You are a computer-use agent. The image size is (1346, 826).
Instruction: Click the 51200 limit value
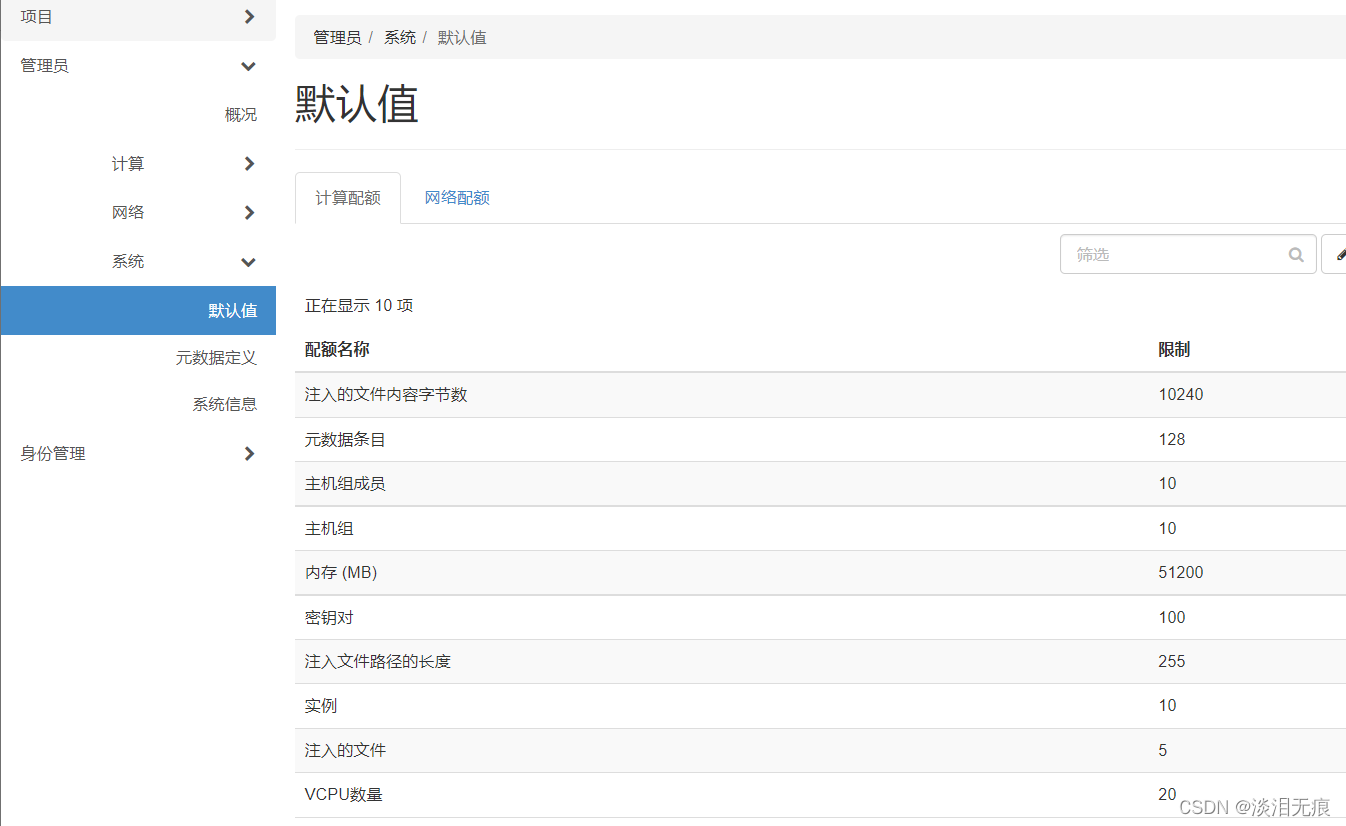(1181, 572)
